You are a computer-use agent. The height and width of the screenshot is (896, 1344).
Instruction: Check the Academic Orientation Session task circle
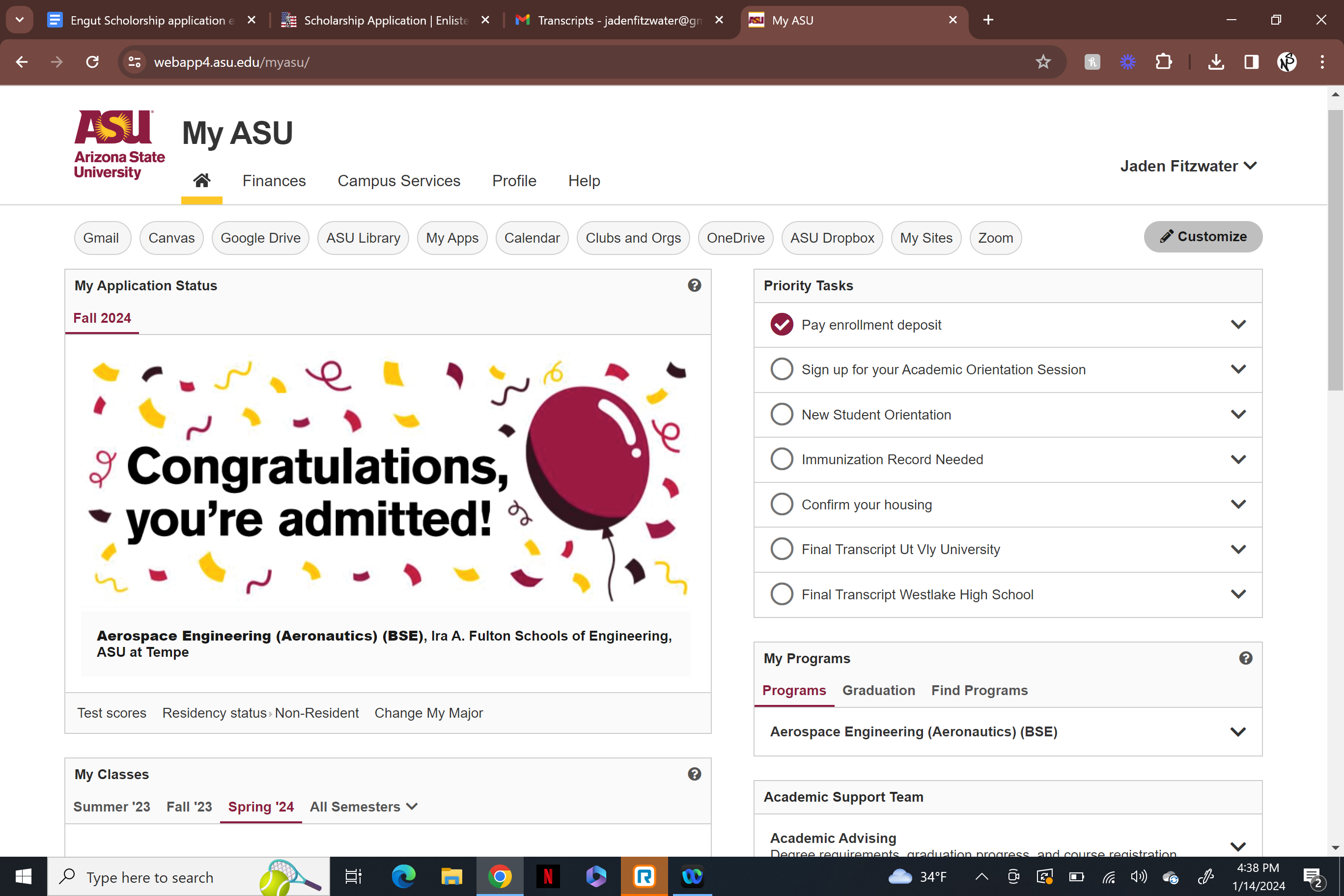point(781,369)
